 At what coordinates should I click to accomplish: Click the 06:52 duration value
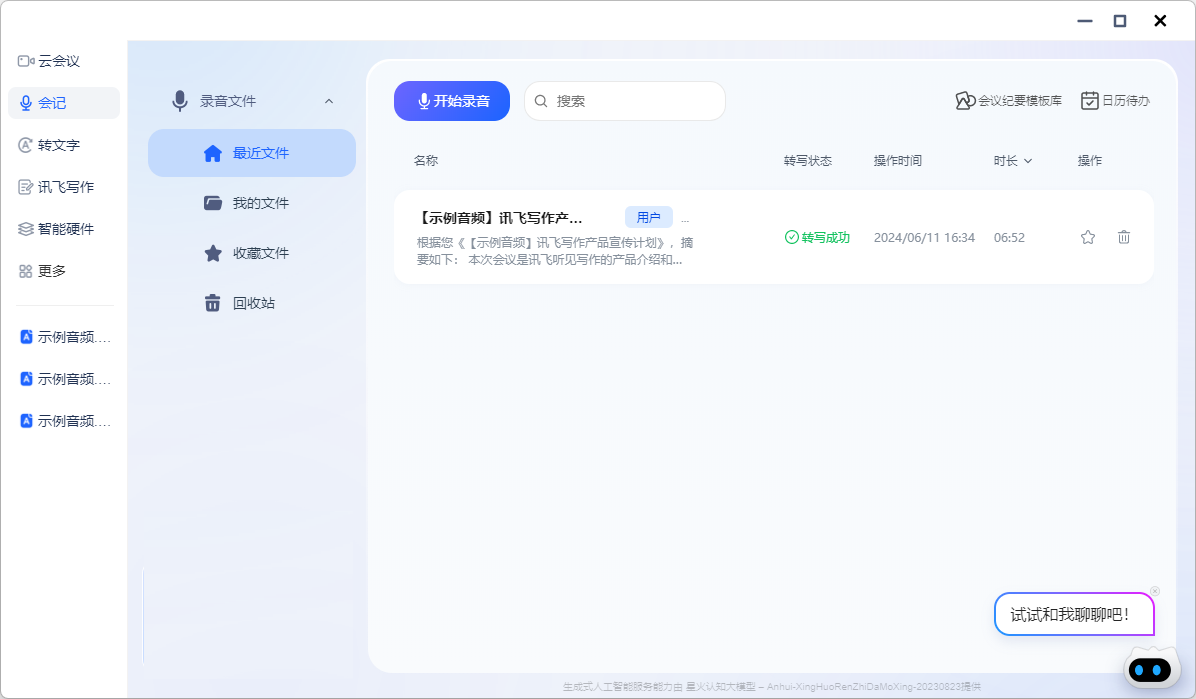click(x=1009, y=237)
